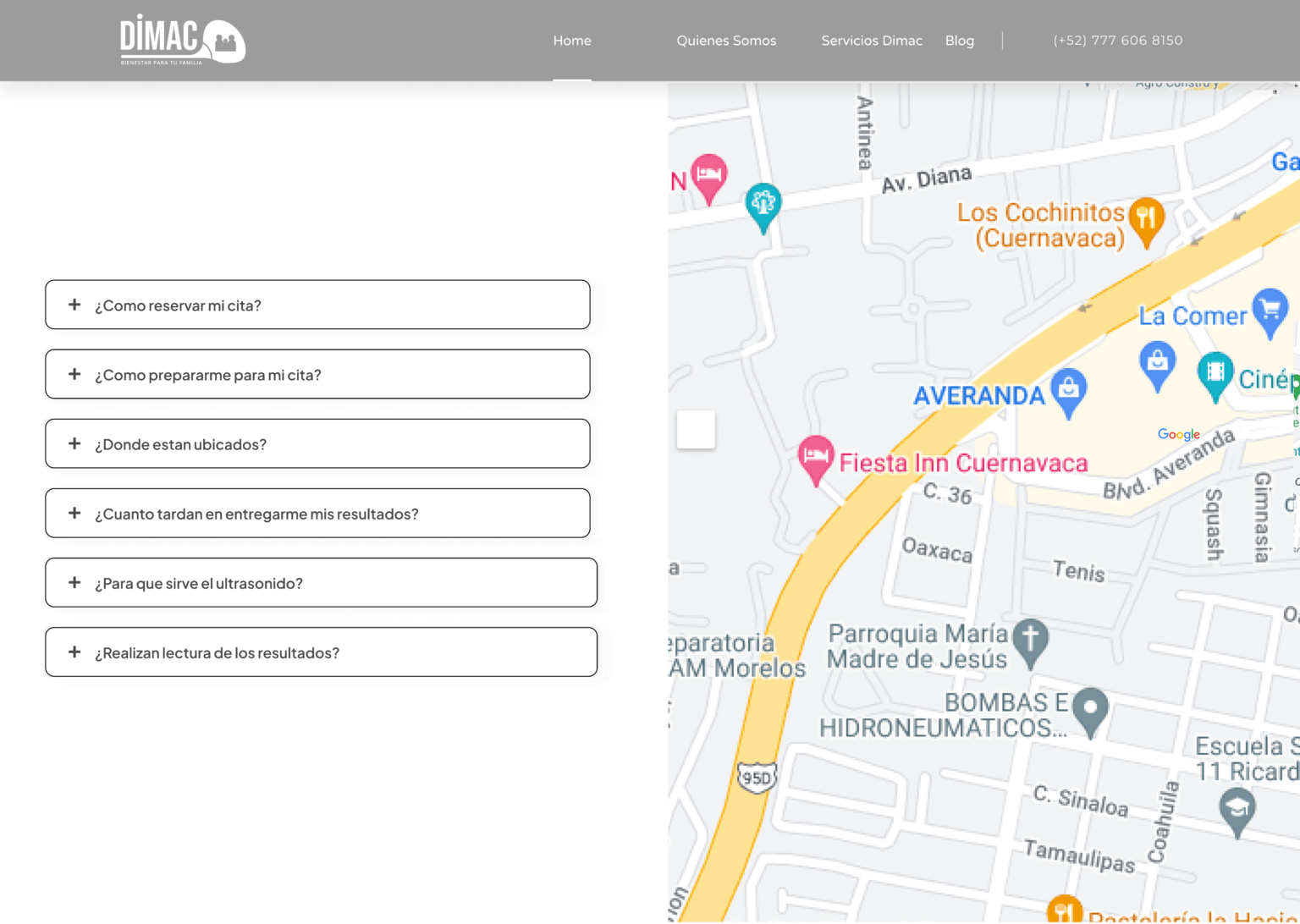This screenshot has width=1300, height=924.
Task: Select the Escuela graduation cap pin
Action: tap(1237, 811)
